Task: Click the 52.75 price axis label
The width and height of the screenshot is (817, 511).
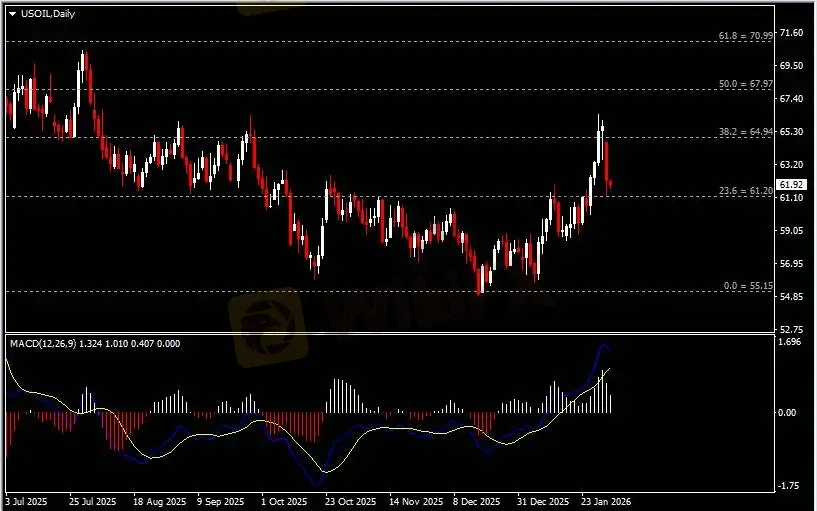Action: coord(791,329)
